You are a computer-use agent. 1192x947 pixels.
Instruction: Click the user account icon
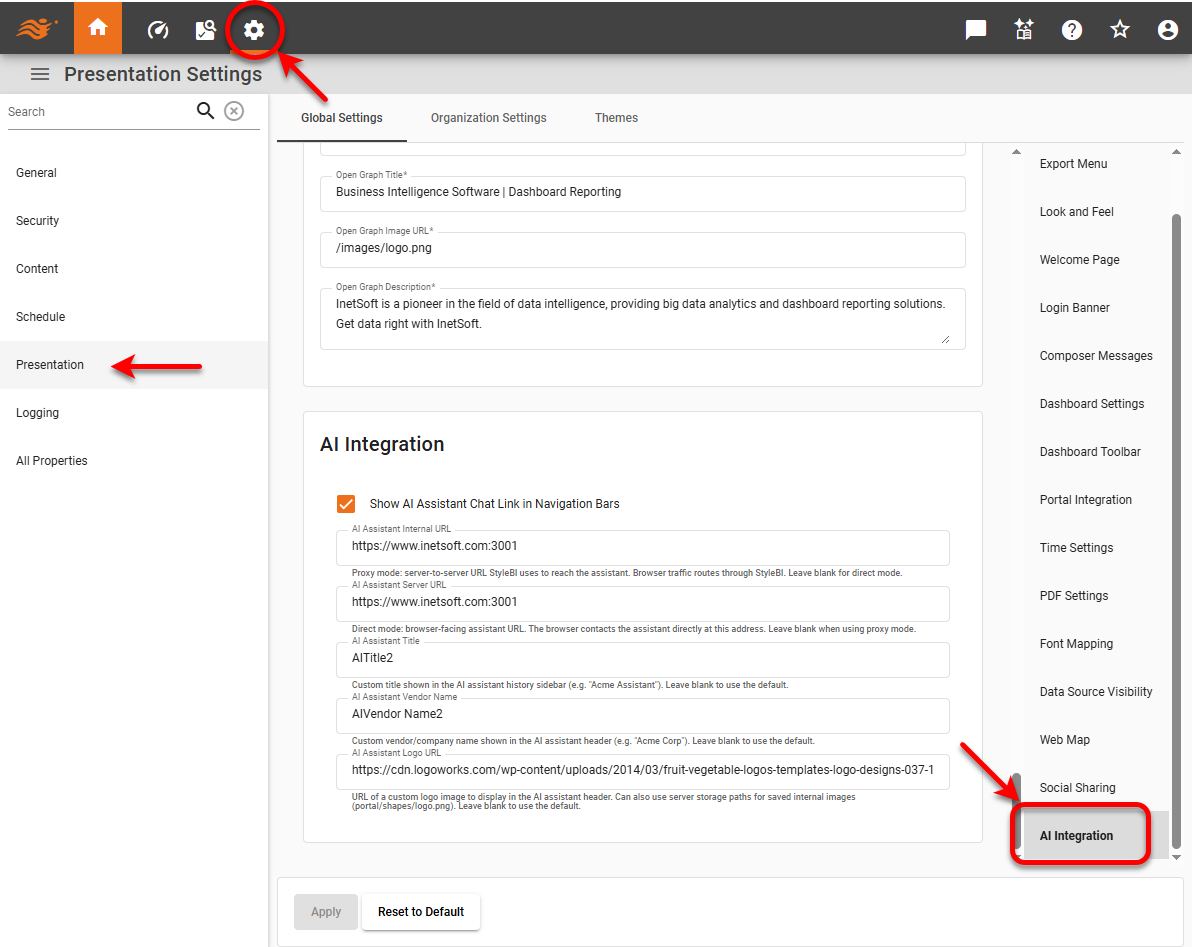click(x=1167, y=29)
